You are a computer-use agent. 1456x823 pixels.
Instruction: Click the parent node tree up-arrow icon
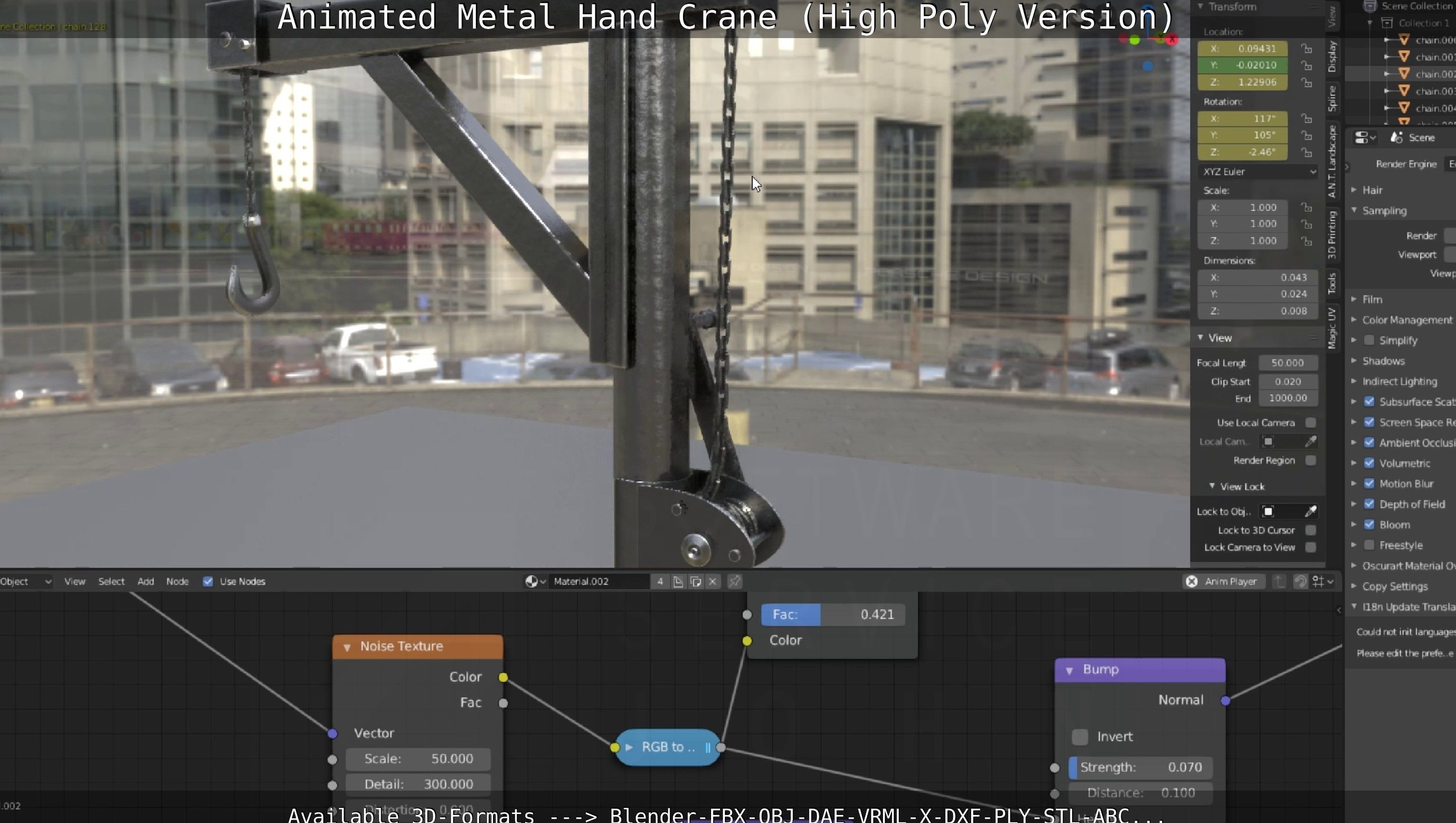pyautogui.click(x=1280, y=582)
